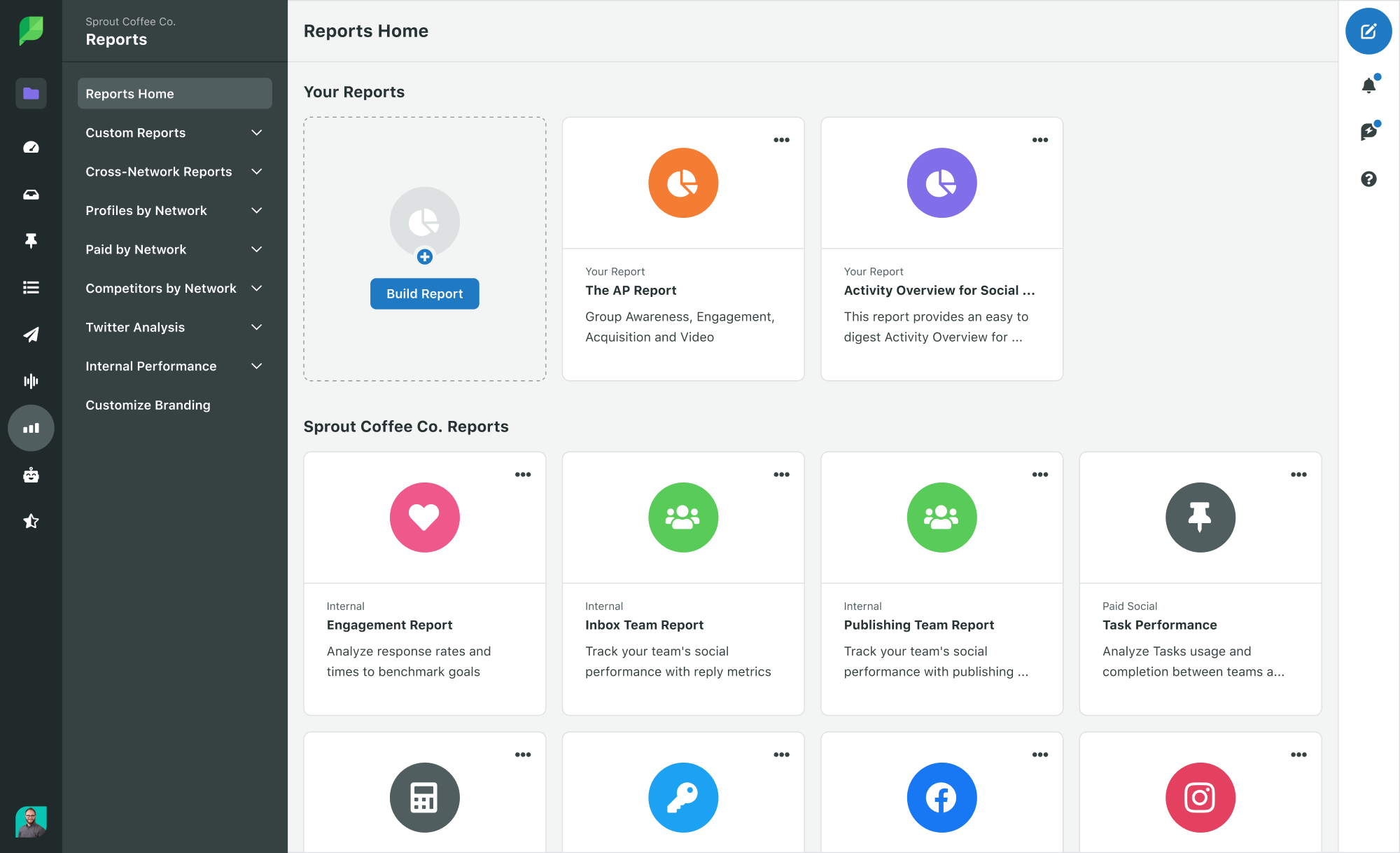Open options menu for Engagement Report card
This screenshot has height=853, width=1400.
pos(523,474)
